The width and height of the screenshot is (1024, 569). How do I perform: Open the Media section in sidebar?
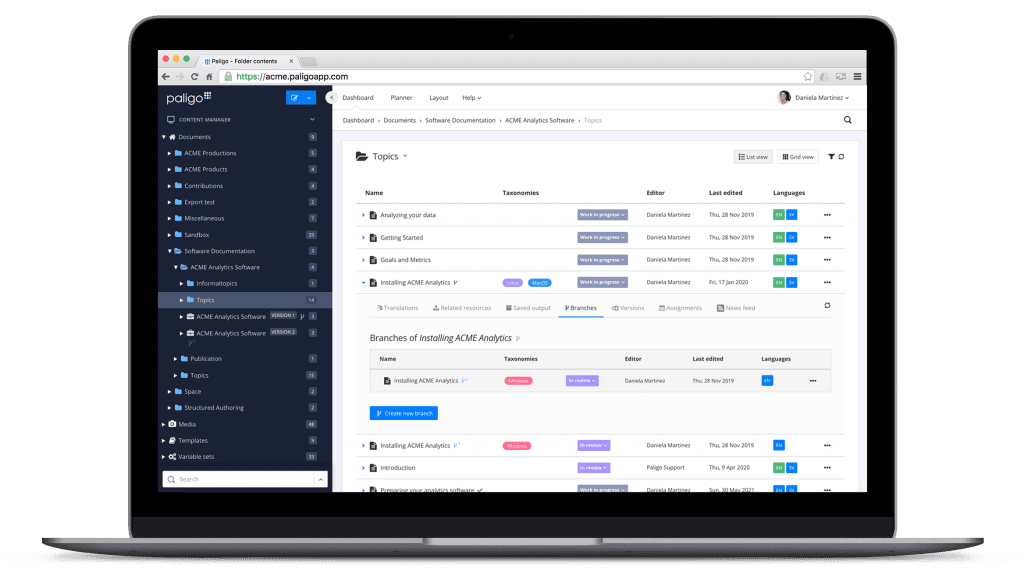tap(187, 424)
